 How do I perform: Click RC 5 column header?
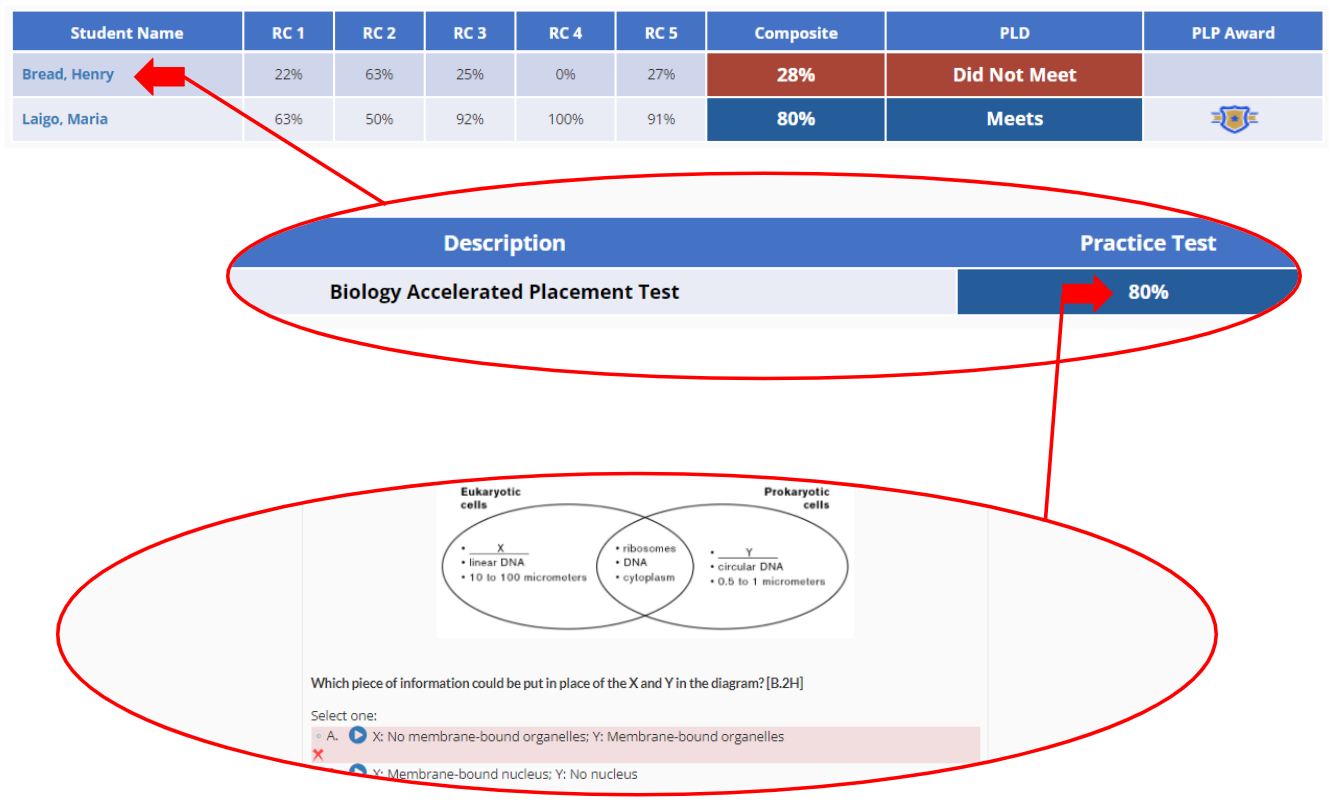(661, 33)
